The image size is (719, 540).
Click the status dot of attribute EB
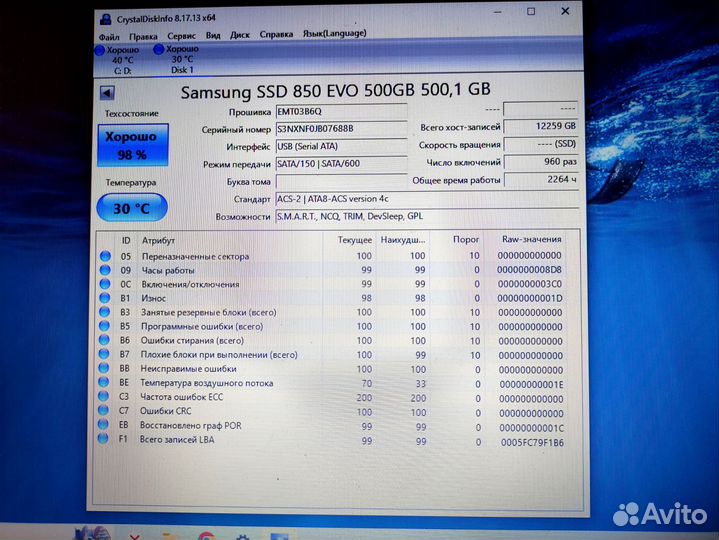pos(103,424)
